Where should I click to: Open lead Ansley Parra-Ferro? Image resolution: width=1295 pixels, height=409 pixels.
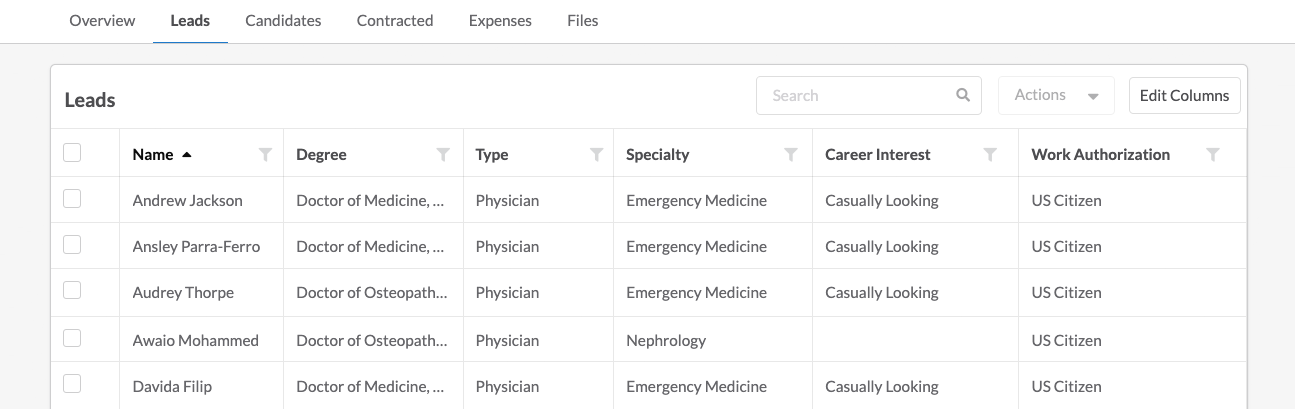[x=196, y=246]
